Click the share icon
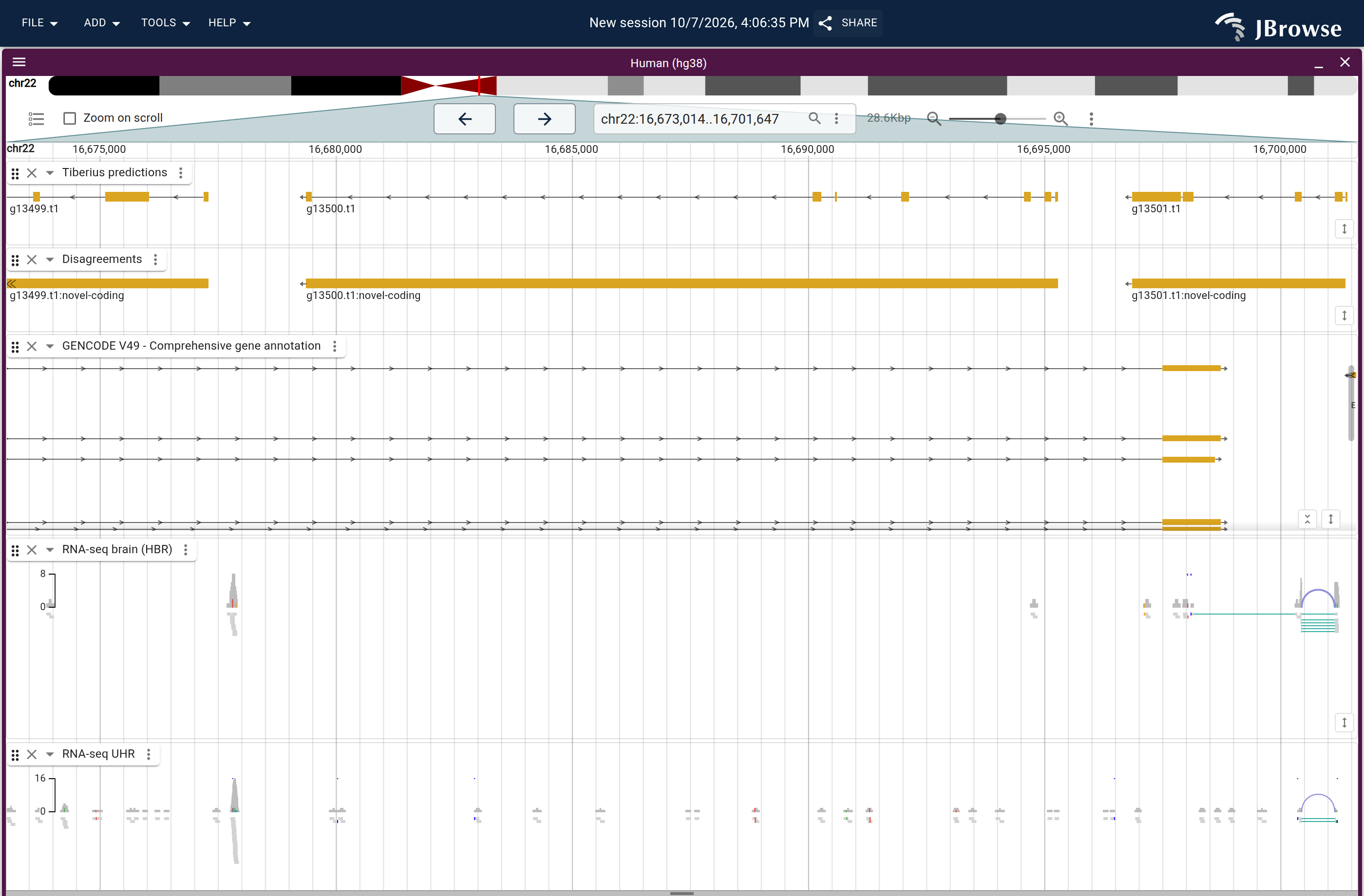 click(x=825, y=23)
